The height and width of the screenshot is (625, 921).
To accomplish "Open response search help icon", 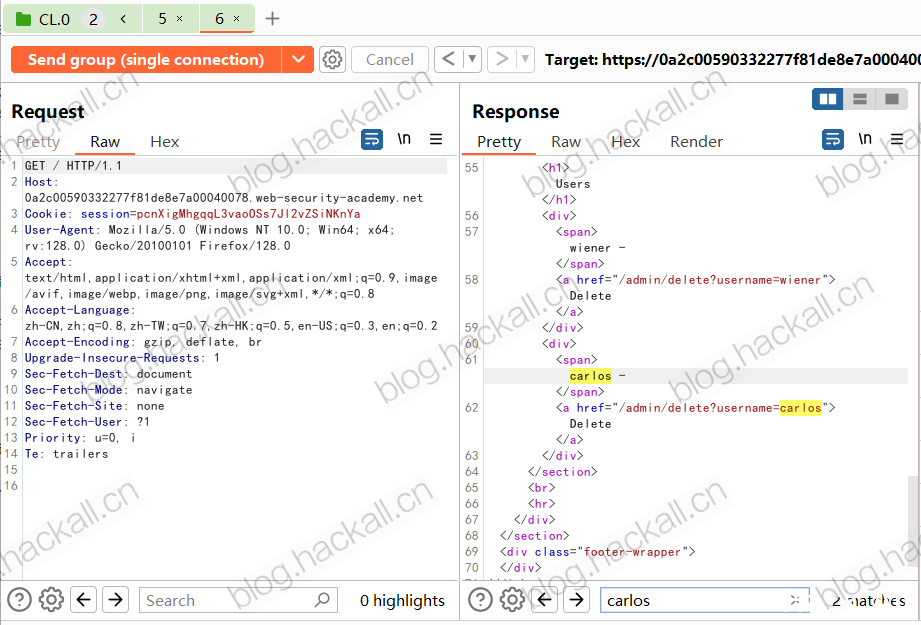I will (x=480, y=600).
